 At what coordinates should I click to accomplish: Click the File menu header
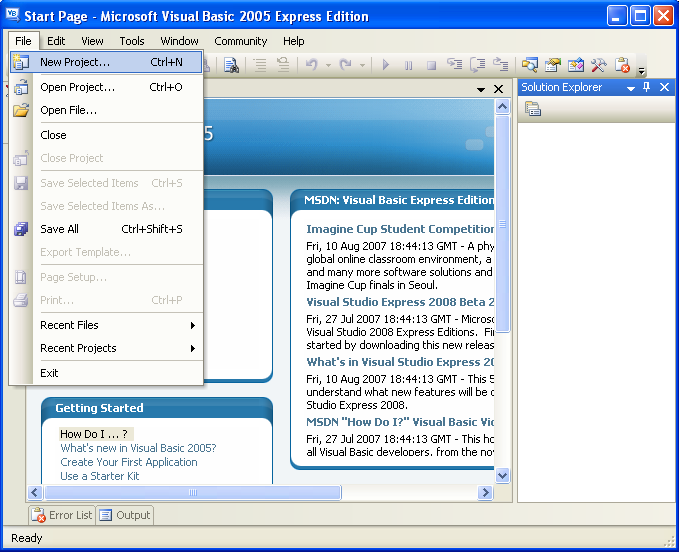[x=23, y=41]
